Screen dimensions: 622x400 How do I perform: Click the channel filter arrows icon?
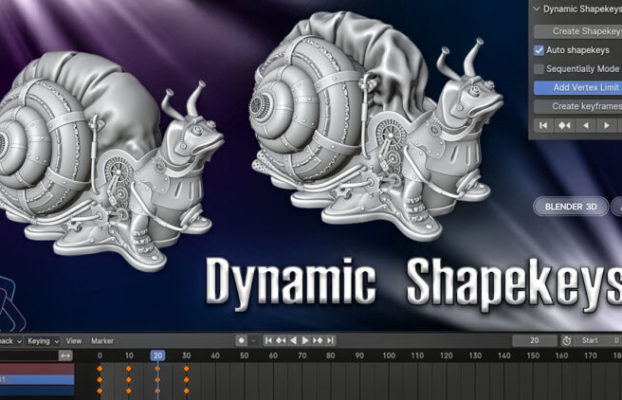coord(65,356)
